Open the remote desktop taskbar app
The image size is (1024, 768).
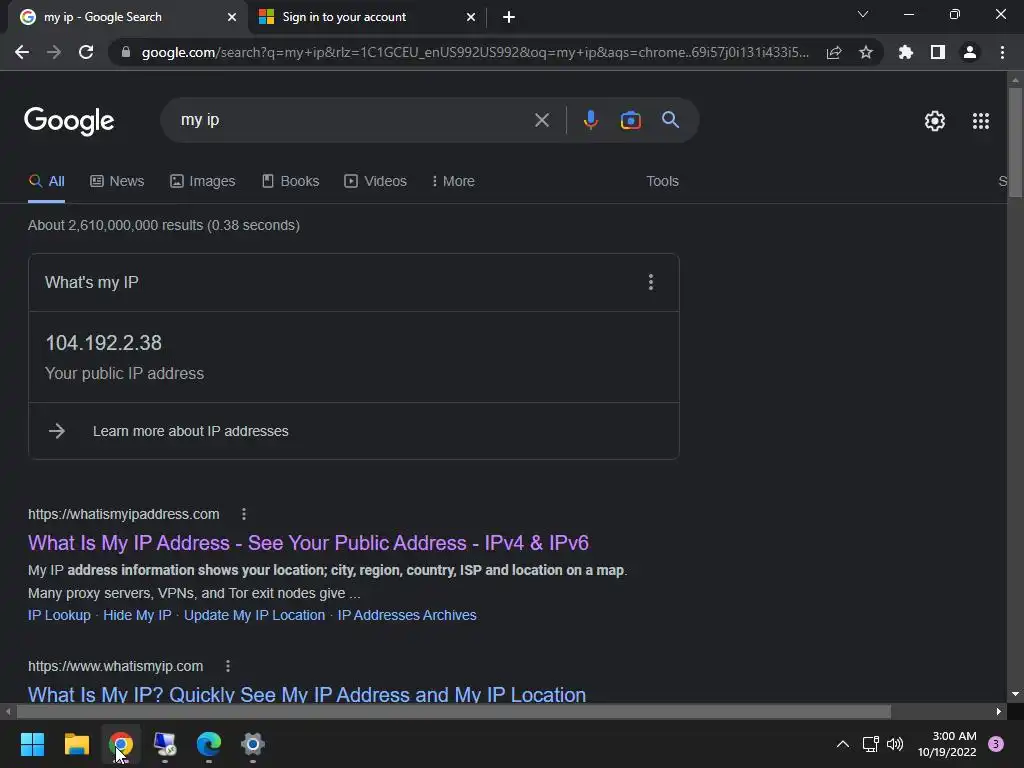point(165,744)
